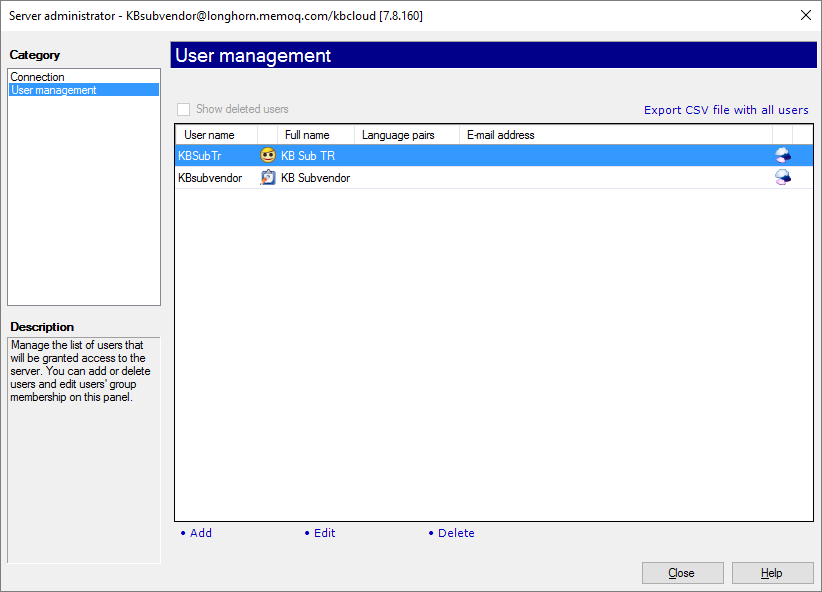Click the Add user link
Screen dimensions: 822x592
tap(200, 533)
